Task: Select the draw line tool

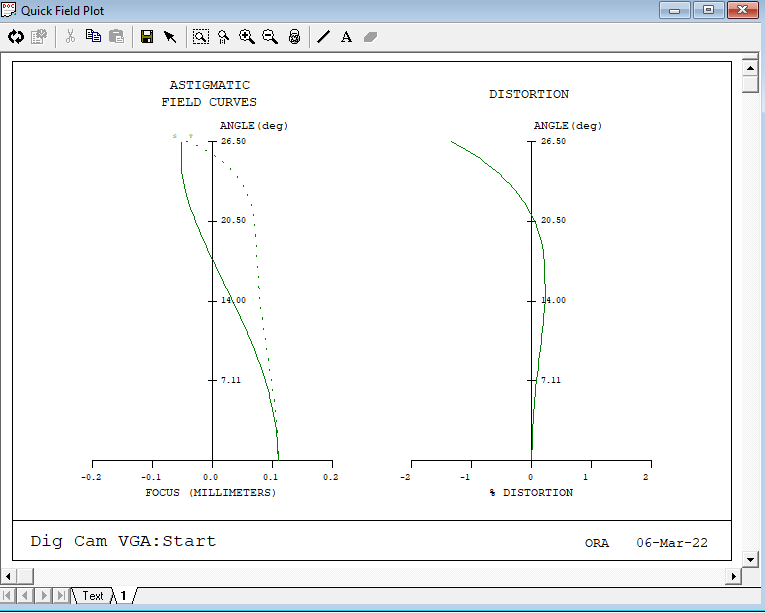Action: [x=323, y=37]
